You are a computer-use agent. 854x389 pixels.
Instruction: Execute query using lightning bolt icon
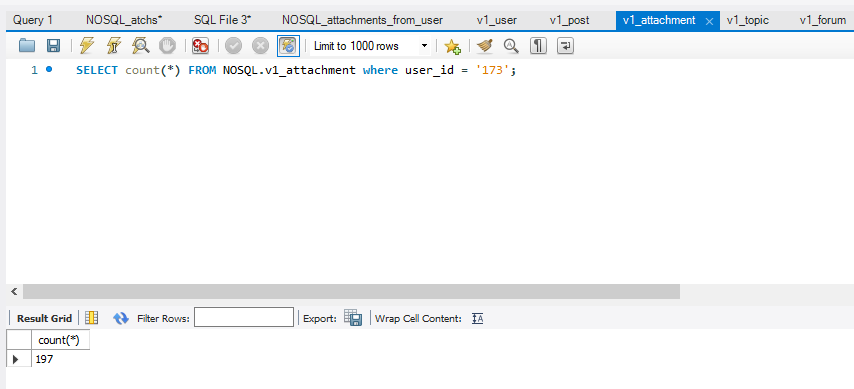tap(87, 46)
